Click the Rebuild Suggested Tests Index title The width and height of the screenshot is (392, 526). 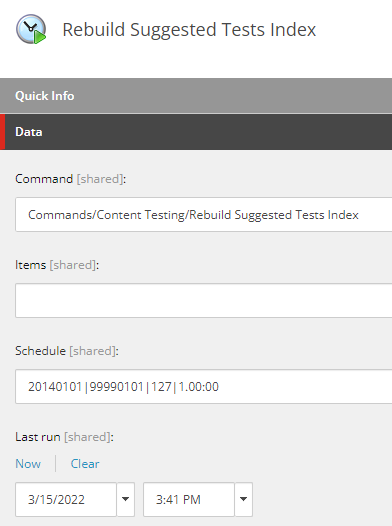tap(189, 30)
